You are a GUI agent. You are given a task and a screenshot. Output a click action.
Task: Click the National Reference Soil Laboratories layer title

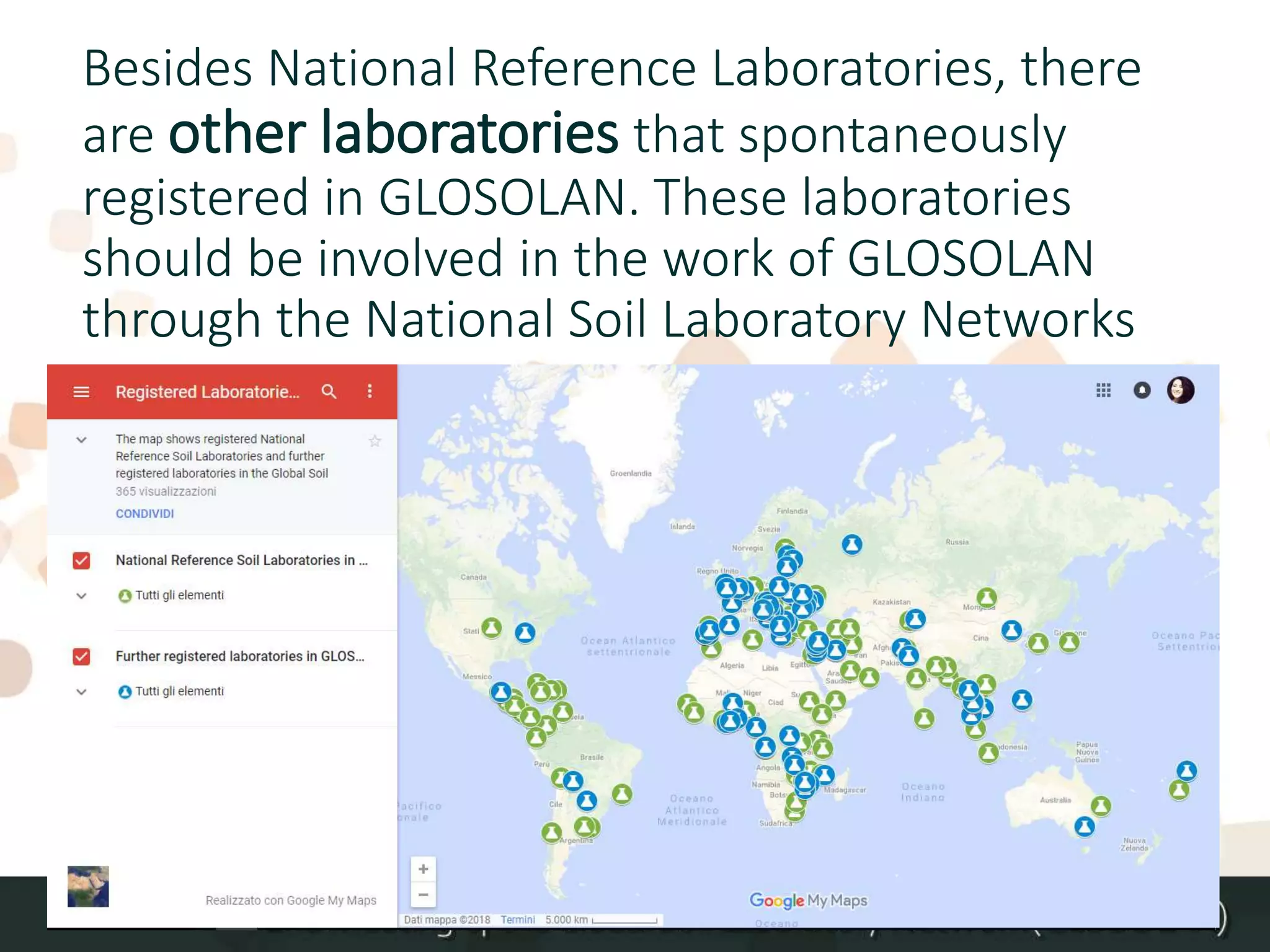click(x=242, y=560)
